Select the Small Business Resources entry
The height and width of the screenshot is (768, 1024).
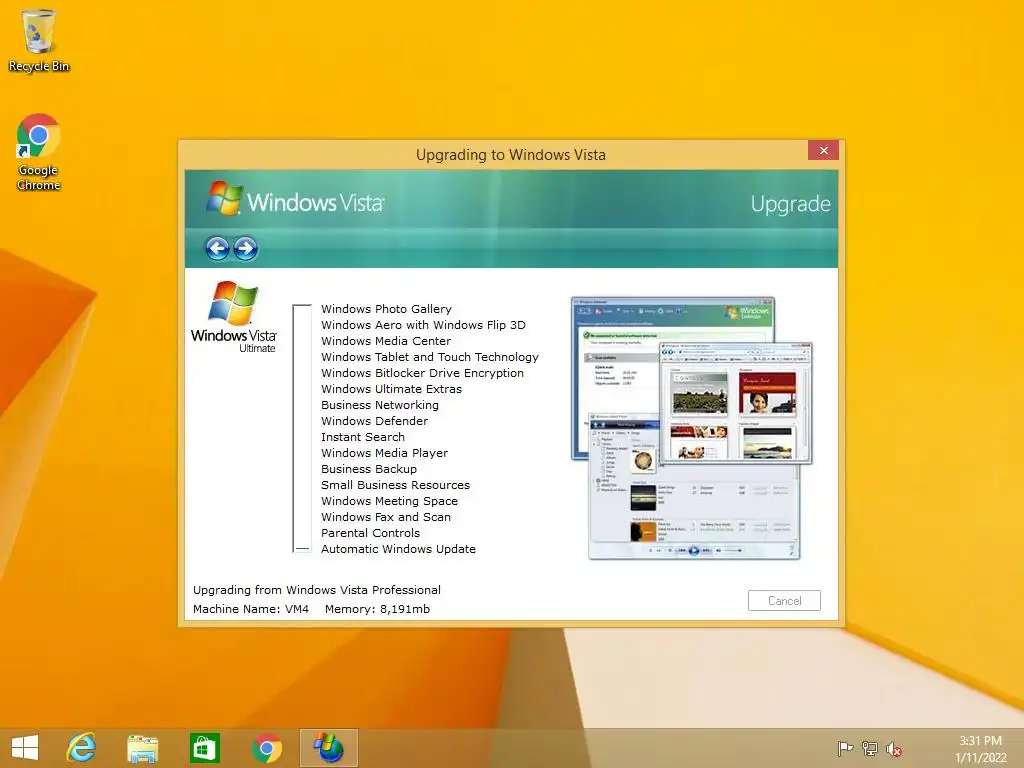coord(395,485)
